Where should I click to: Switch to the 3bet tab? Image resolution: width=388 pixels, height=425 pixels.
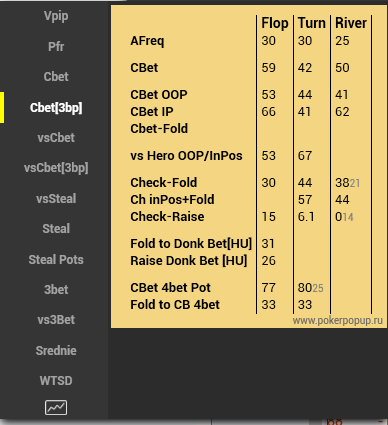pyautogui.click(x=56, y=289)
